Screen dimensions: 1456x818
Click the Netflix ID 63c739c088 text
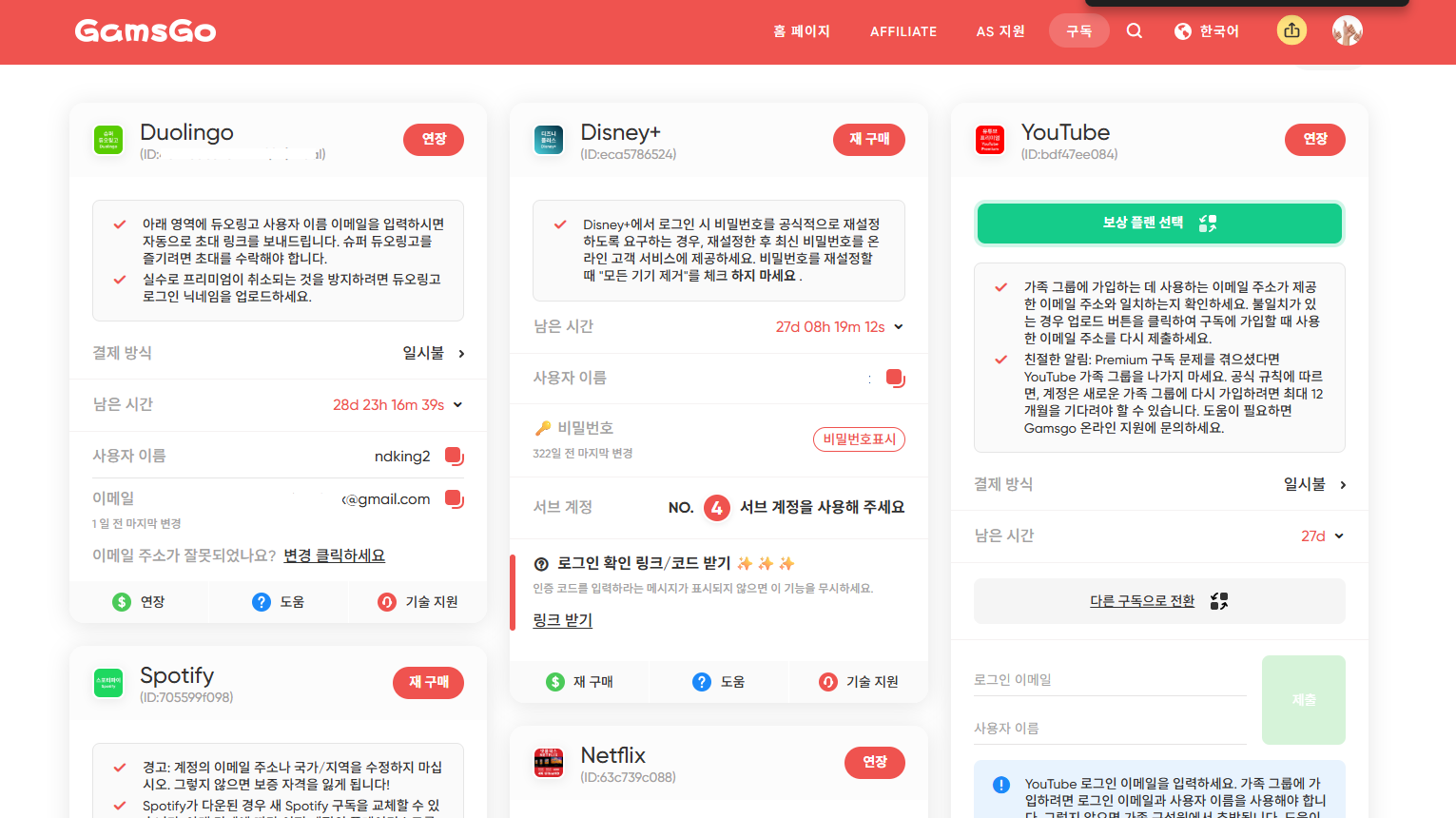(629, 777)
